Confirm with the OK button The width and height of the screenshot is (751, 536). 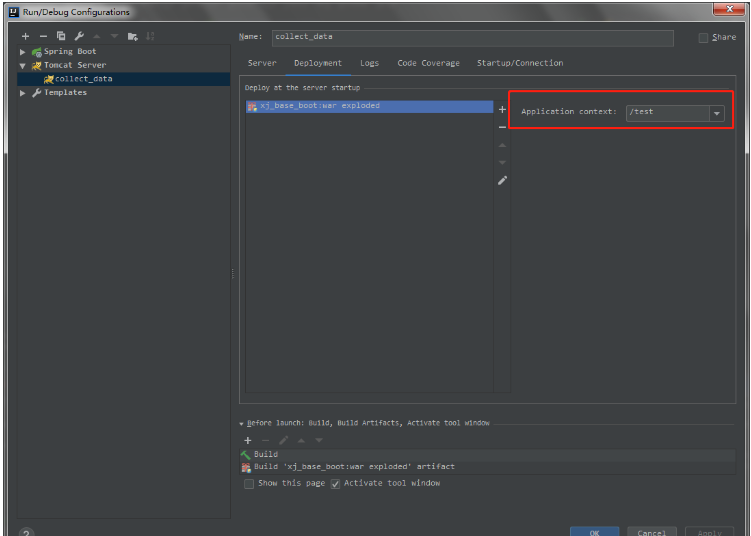tap(594, 531)
